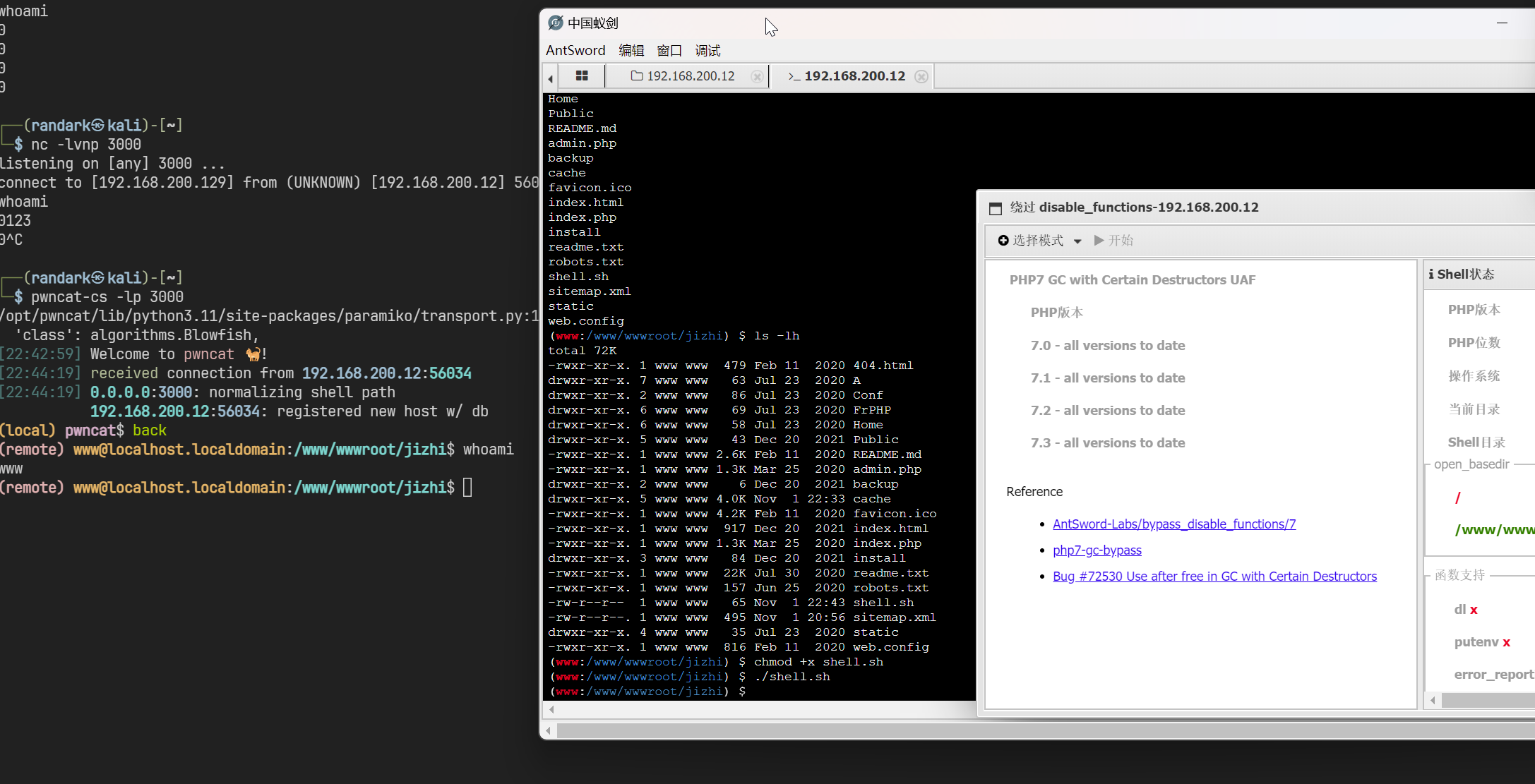Viewport: 1535px width, 784px height.
Task: Click the green /www/www path entry
Action: click(x=1494, y=530)
